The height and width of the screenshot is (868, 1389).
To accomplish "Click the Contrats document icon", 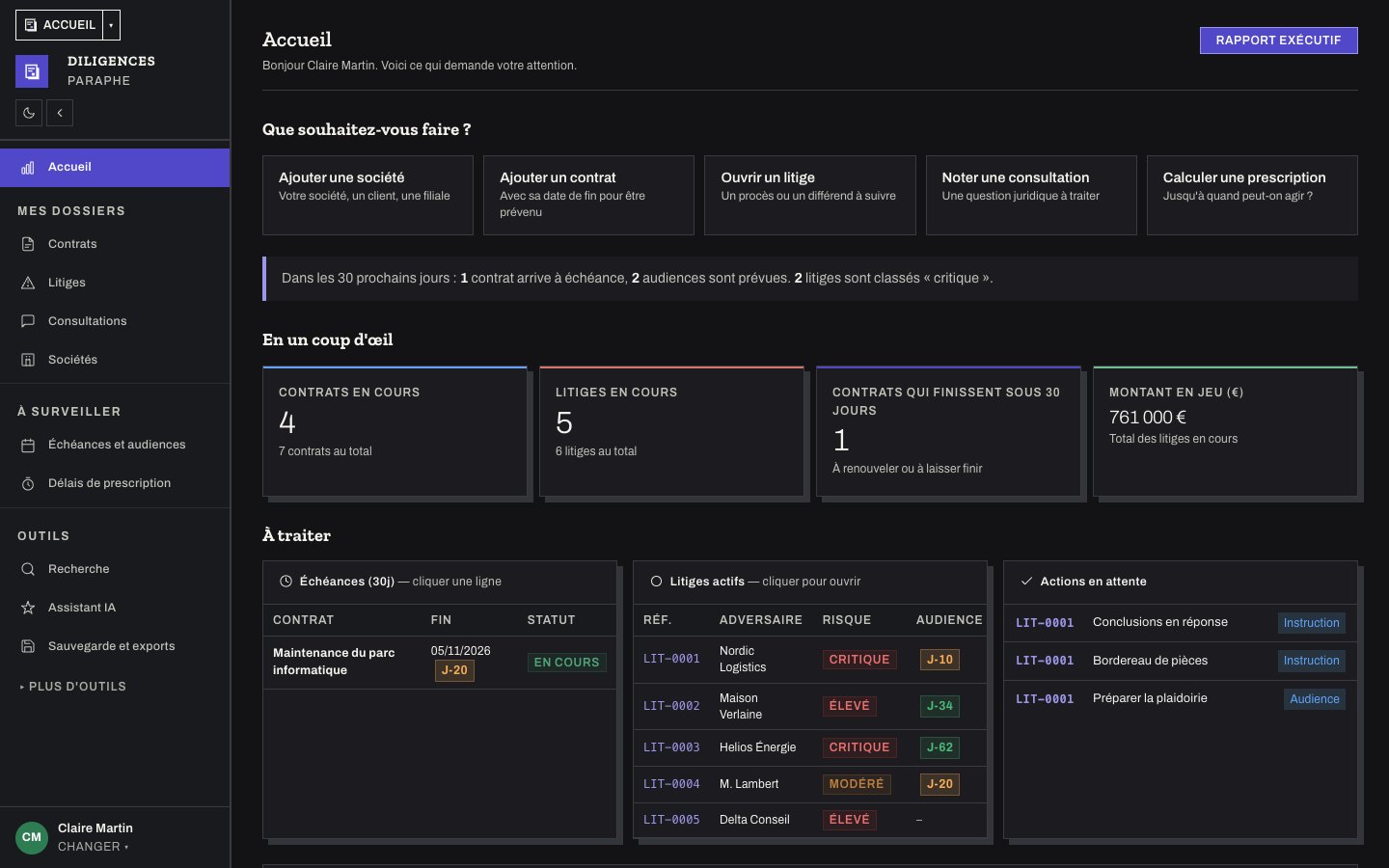I will 28,244.
